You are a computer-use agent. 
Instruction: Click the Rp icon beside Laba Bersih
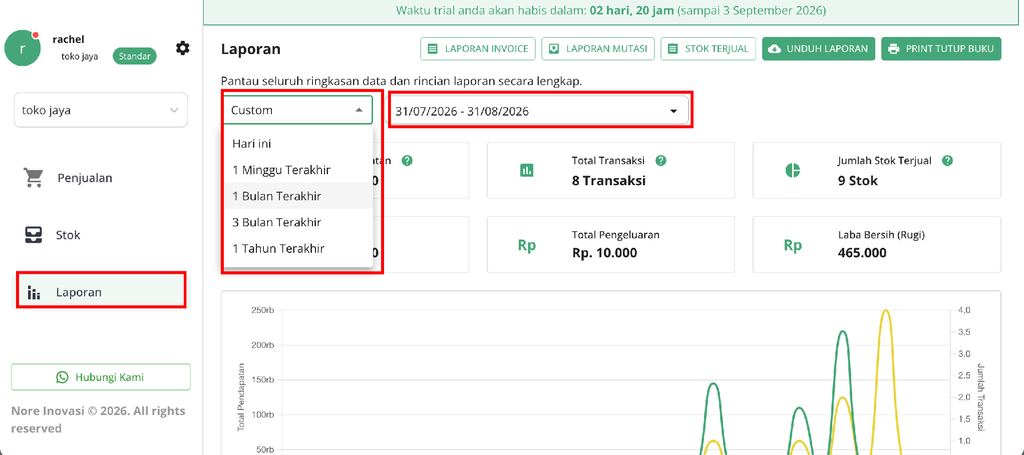tap(793, 245)
